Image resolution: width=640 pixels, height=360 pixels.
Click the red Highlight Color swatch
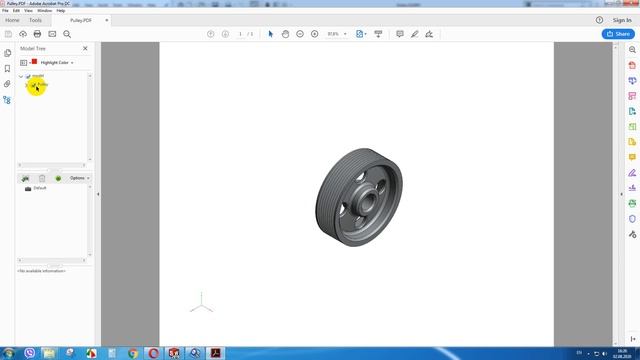[x=34, y=62]
